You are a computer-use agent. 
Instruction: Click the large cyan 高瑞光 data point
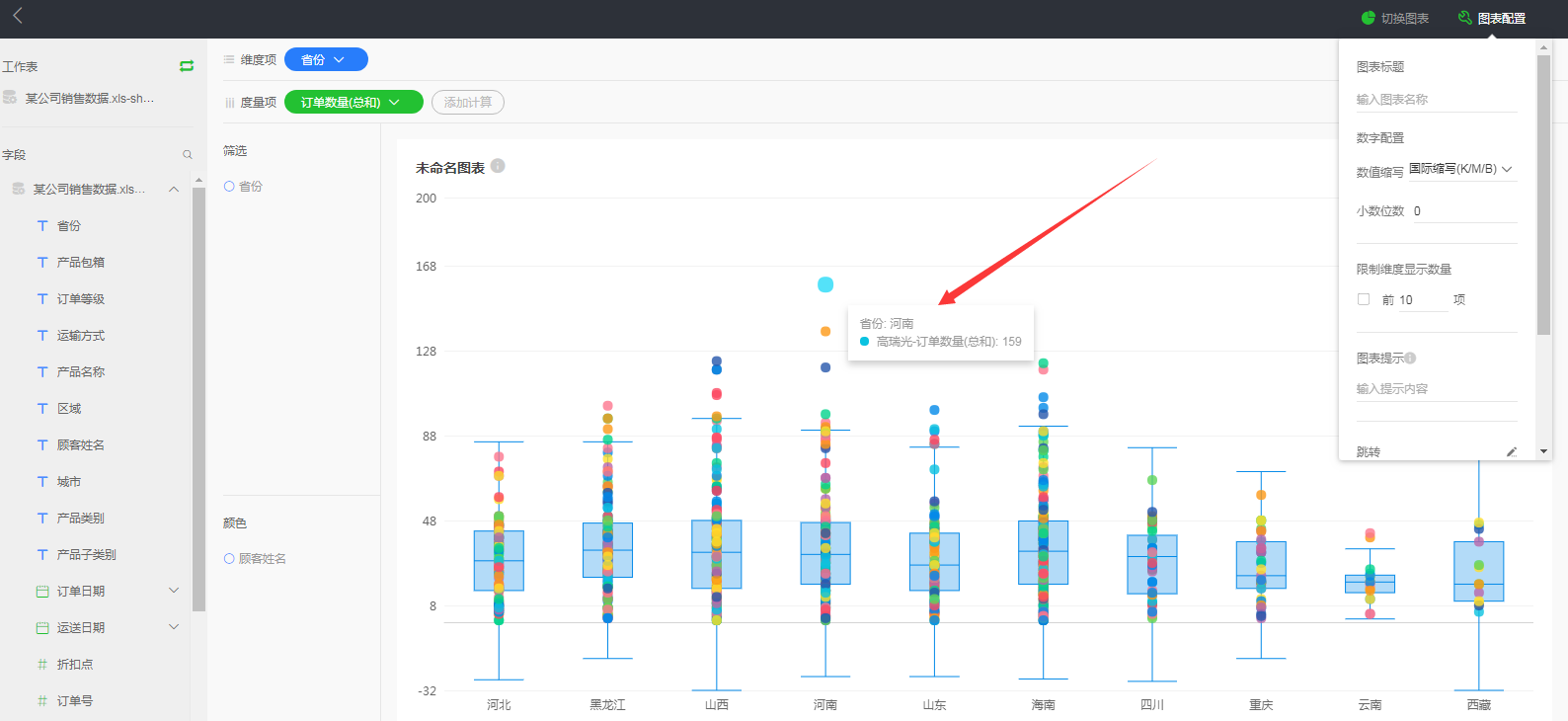[825, 284]
